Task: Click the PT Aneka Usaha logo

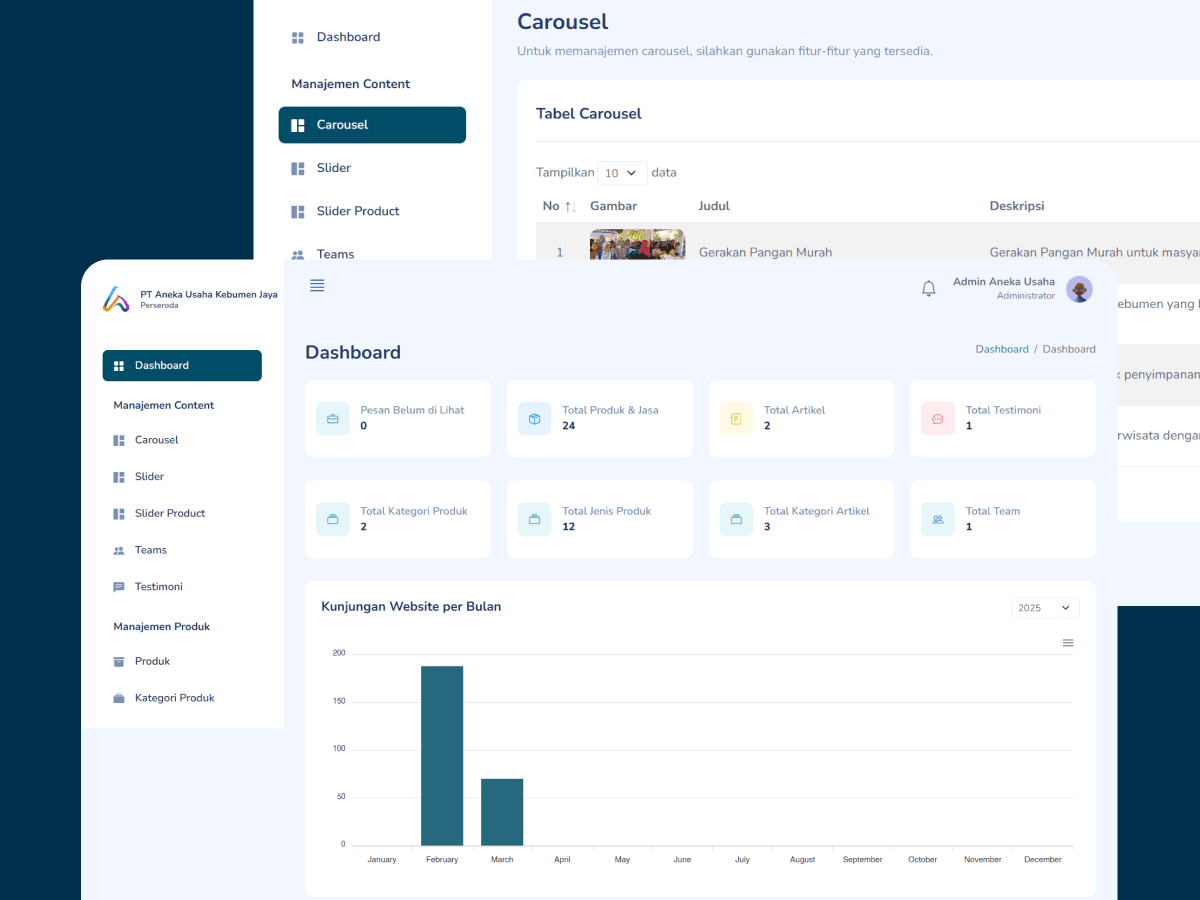Action: [x=116, y=299]
